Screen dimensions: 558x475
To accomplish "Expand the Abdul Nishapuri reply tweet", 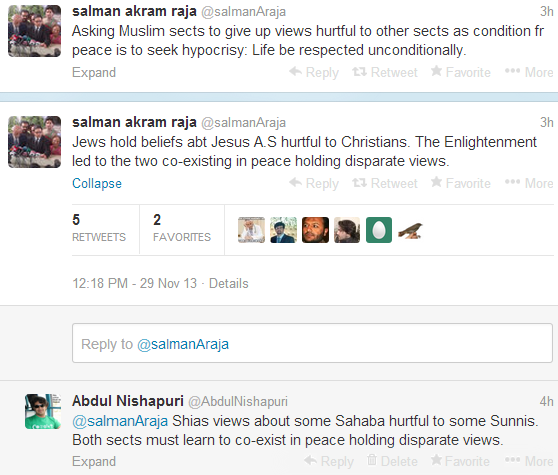I will pyautogui.click(x=94, y=461).
